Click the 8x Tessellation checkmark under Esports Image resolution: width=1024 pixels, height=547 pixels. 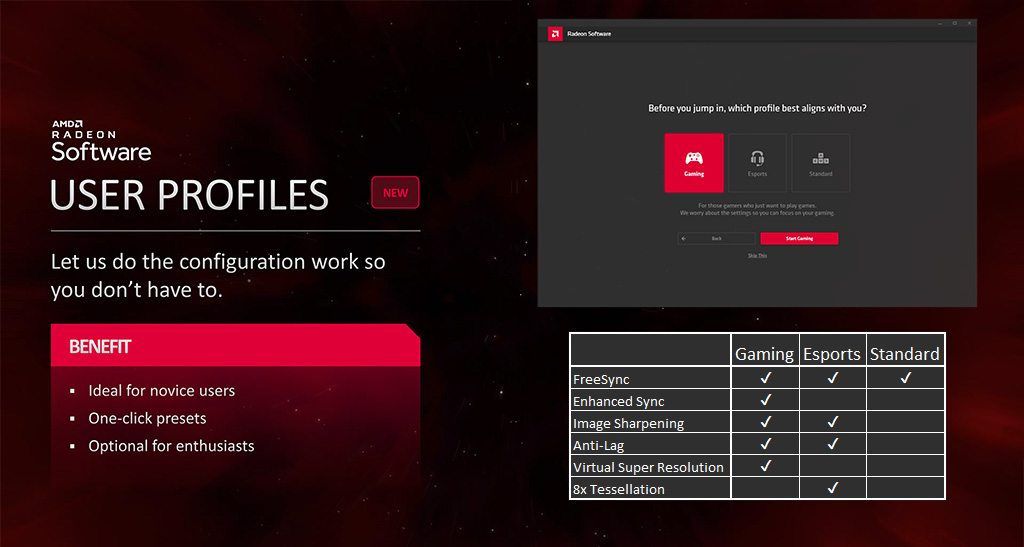(x=832, y=488)
